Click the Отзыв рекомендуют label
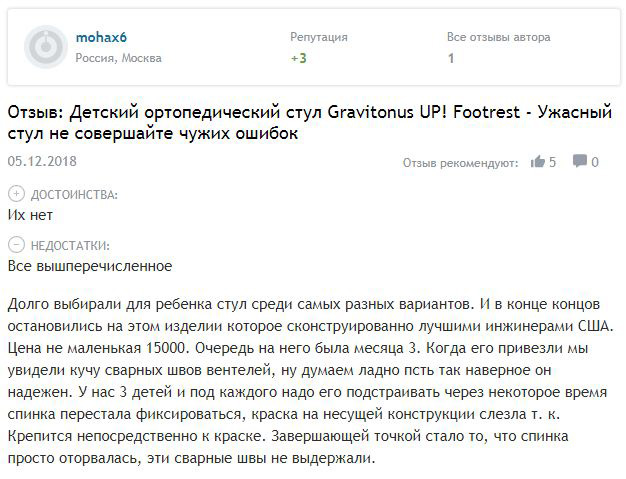The width and height of the screenshot is (626, 479). 460,162
